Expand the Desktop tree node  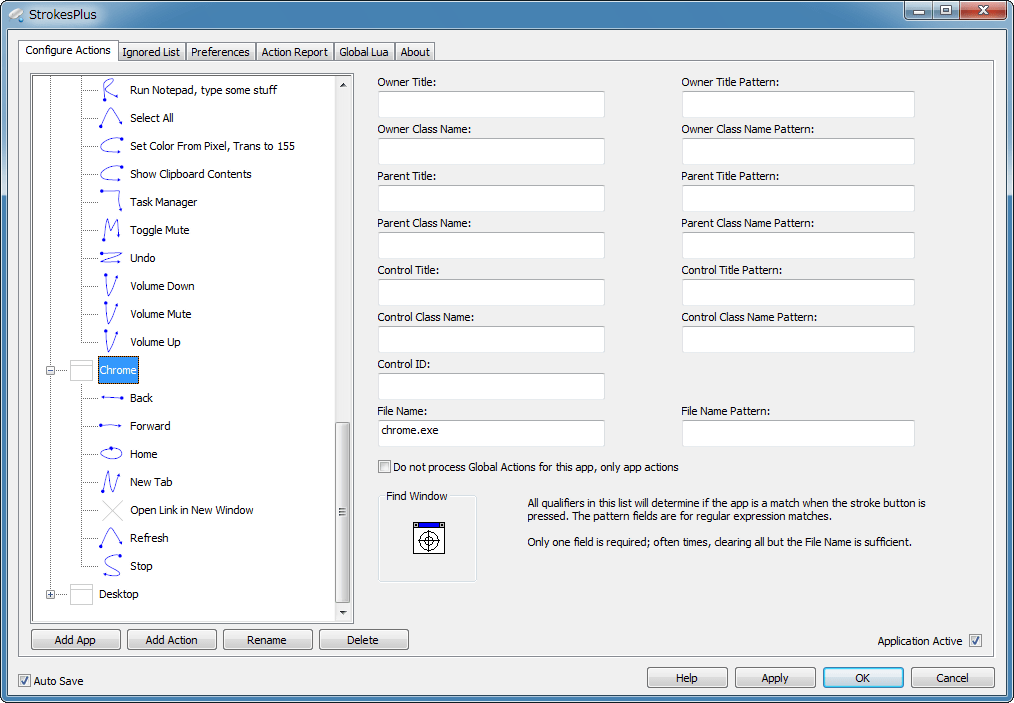50,594
